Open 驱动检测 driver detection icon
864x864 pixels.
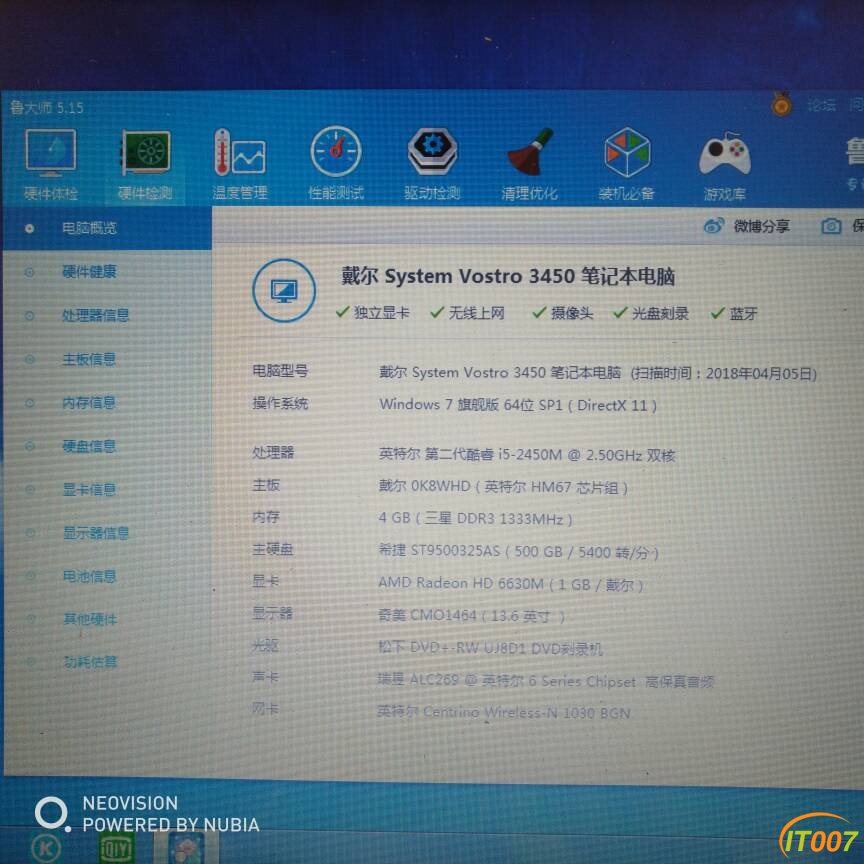coord(433,150)
